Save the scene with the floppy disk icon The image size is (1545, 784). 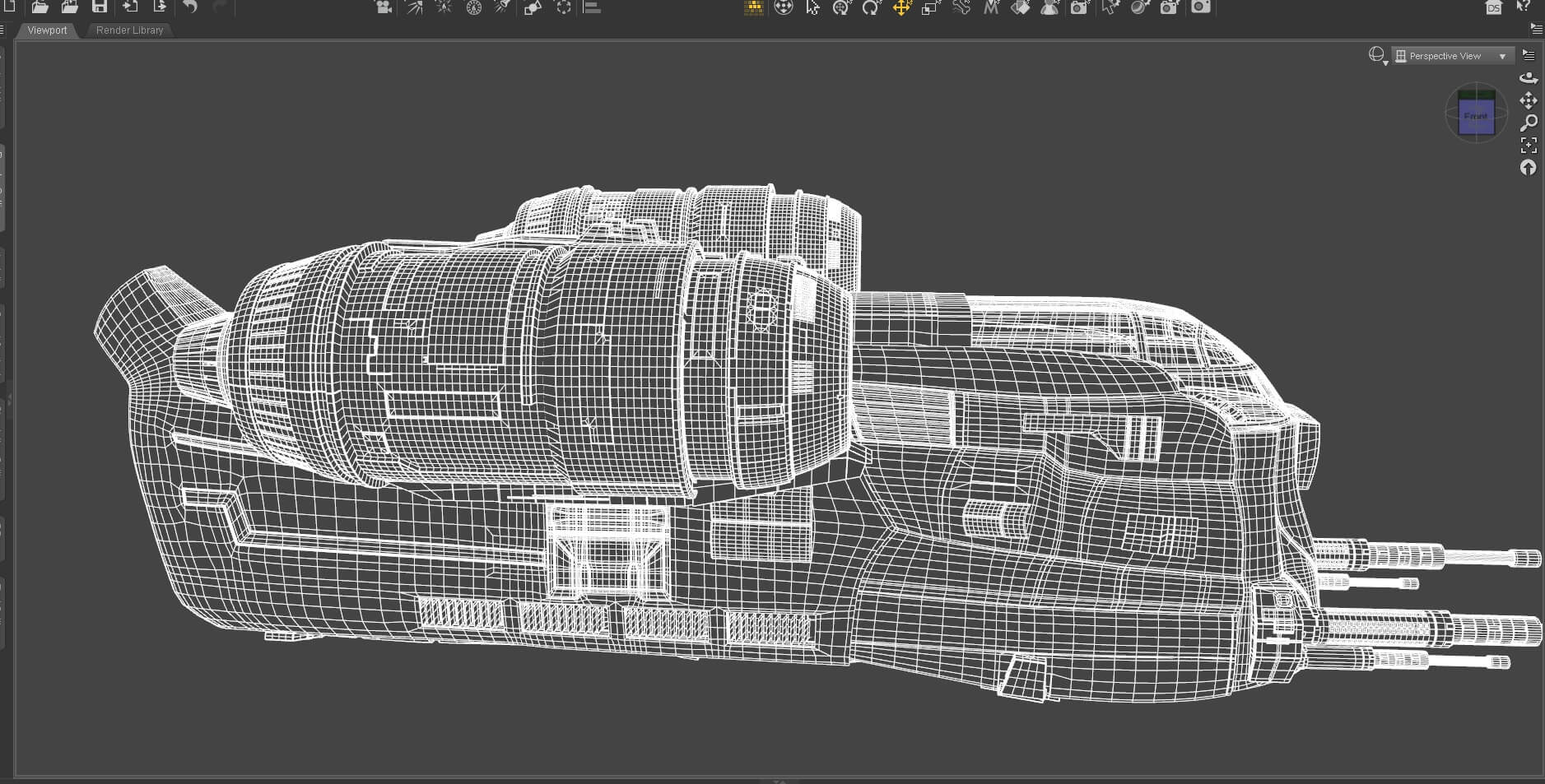point(100,7)
